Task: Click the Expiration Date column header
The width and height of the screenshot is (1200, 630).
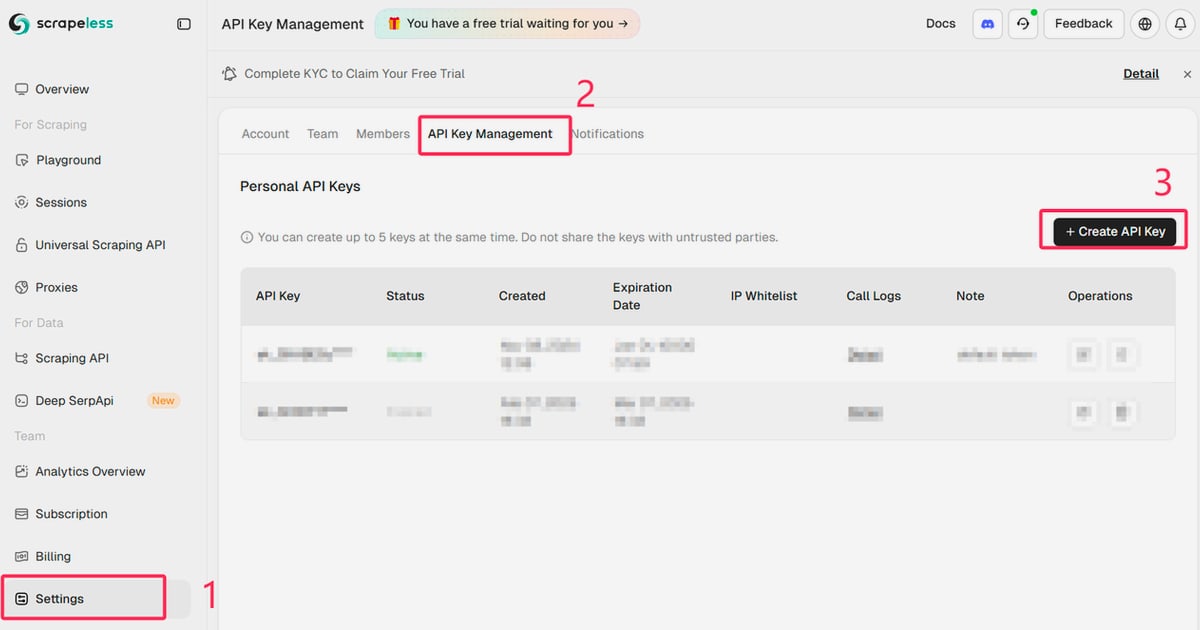Action: pos(643,296)
